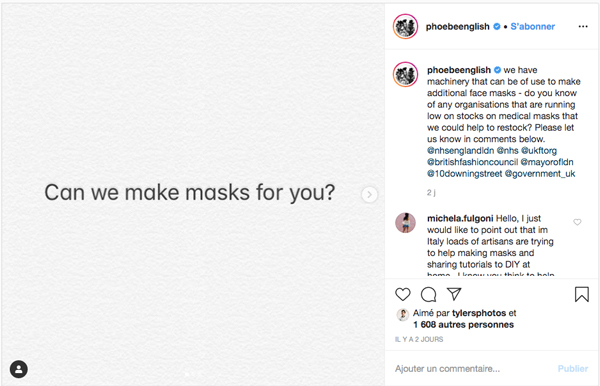Share the post with the paper plane icon
Image resolution: width=600 pixels, height=386 pixels.
454,294
